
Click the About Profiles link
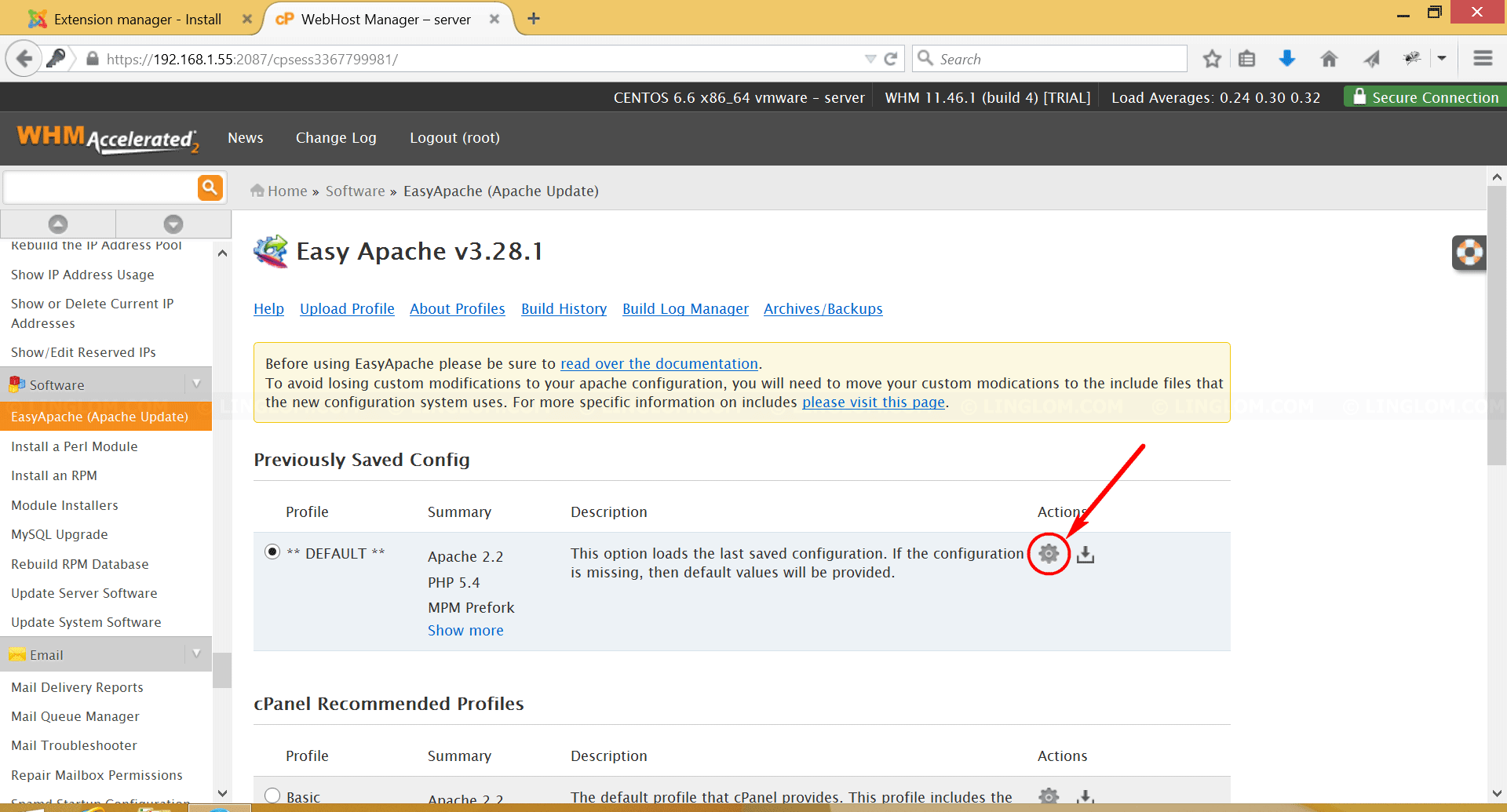tap(458, 309)
